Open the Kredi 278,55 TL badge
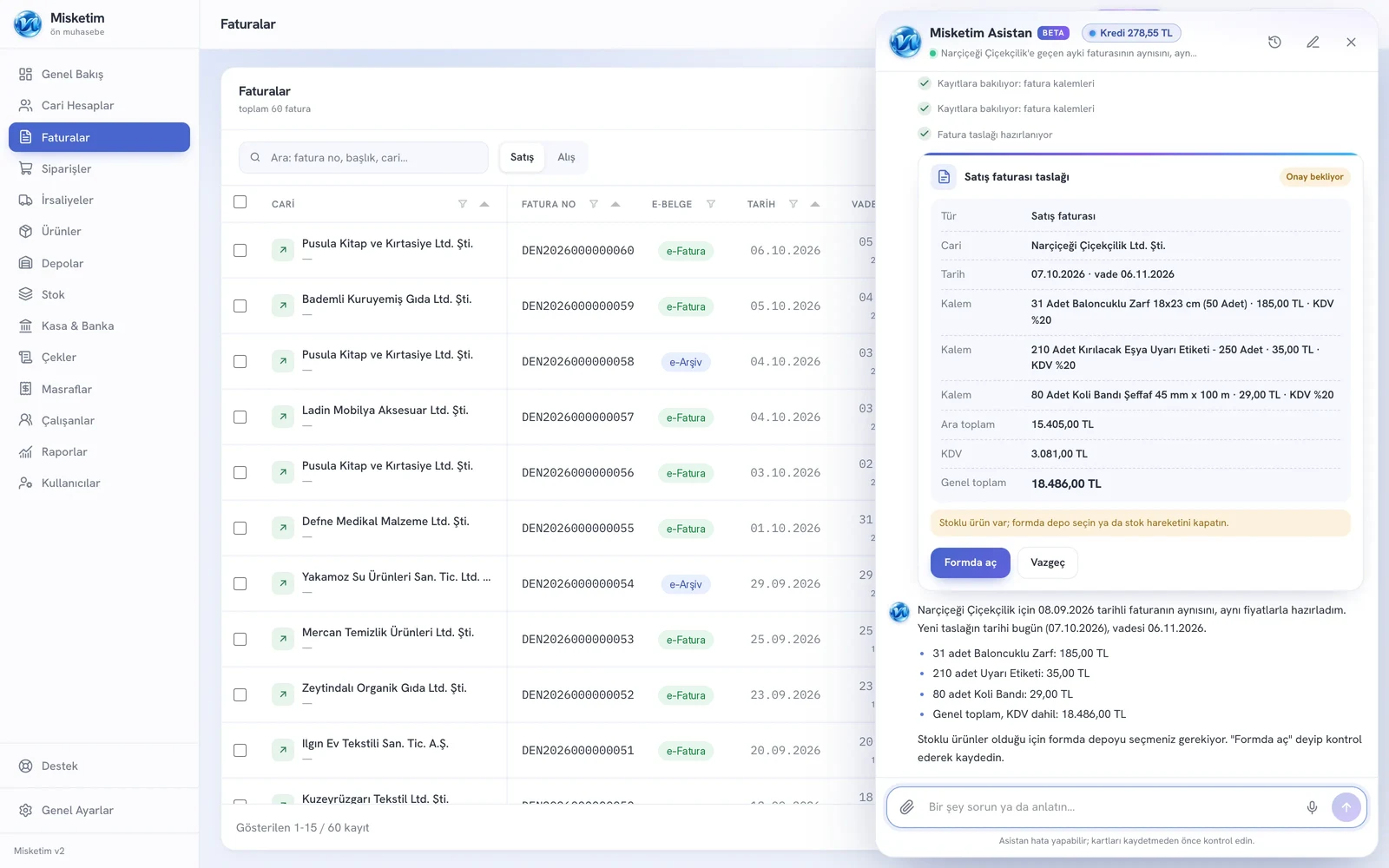This screenshot has height=868, width=1389. [1131, 33]
